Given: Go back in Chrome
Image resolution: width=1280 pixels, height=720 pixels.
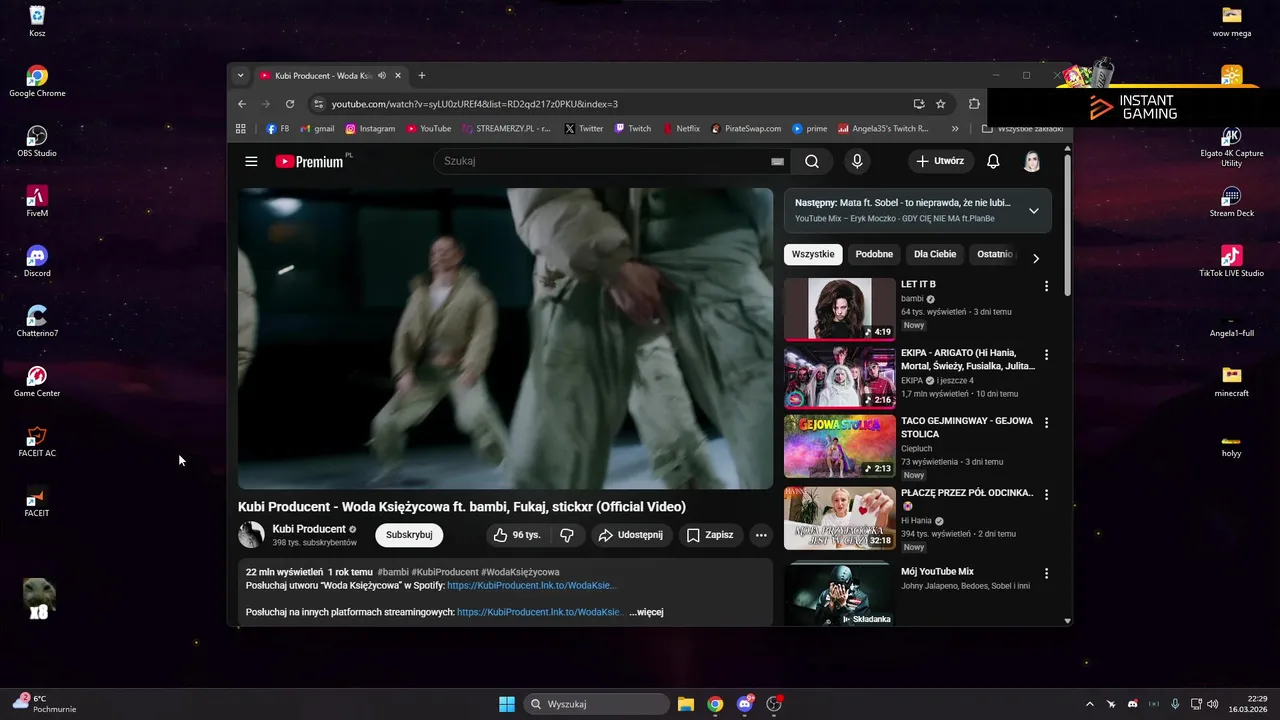Looking at the screenshot, I should (x=242, y=104).
